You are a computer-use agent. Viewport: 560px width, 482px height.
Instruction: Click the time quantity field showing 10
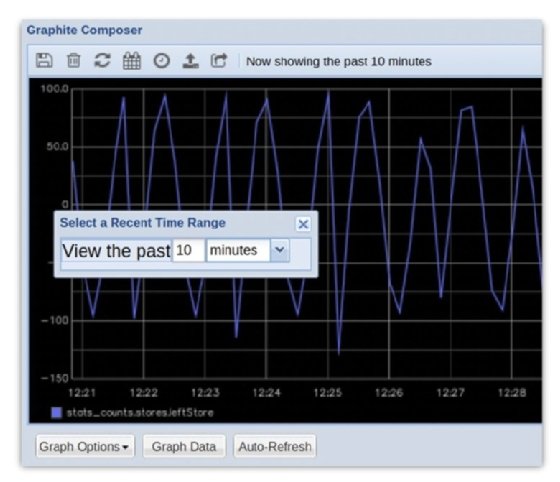tap(188, 250)
